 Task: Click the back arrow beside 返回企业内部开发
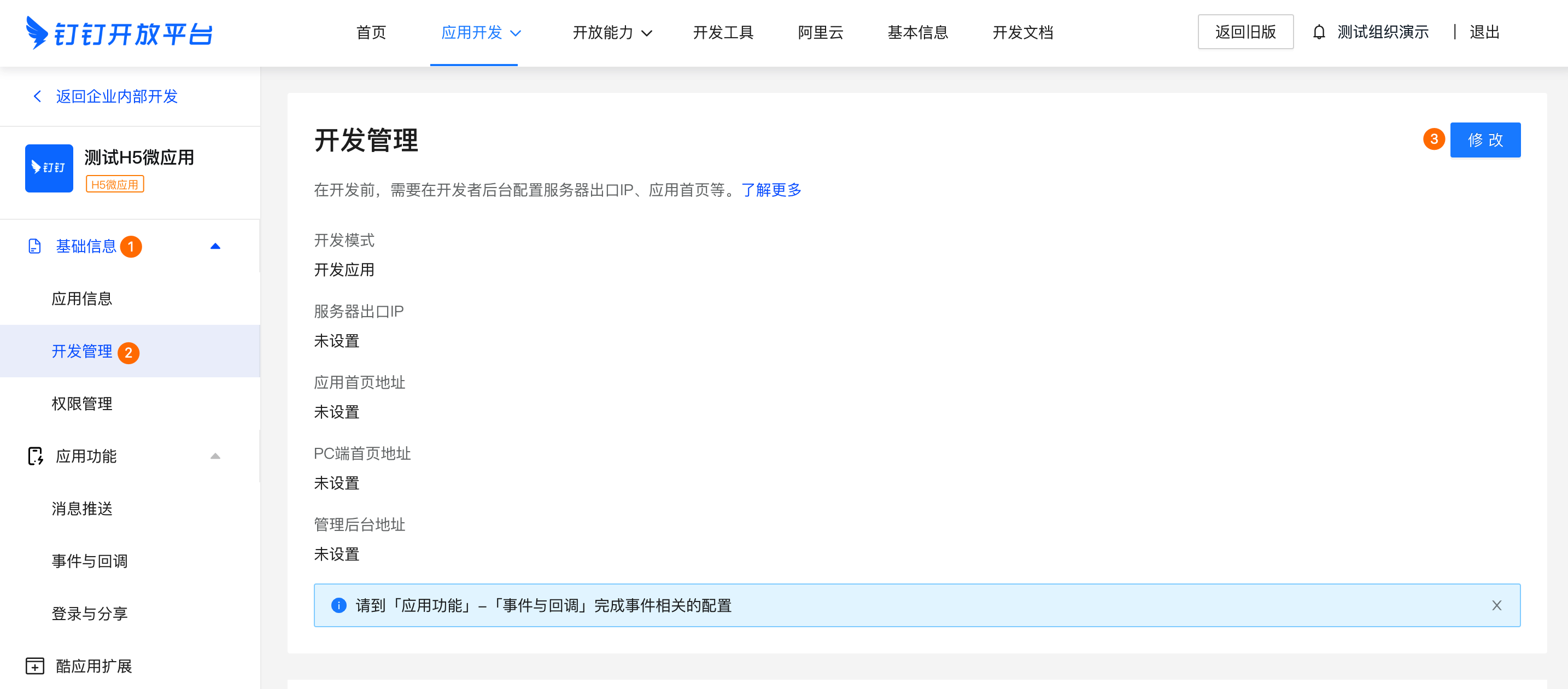[x=37, y=96]
